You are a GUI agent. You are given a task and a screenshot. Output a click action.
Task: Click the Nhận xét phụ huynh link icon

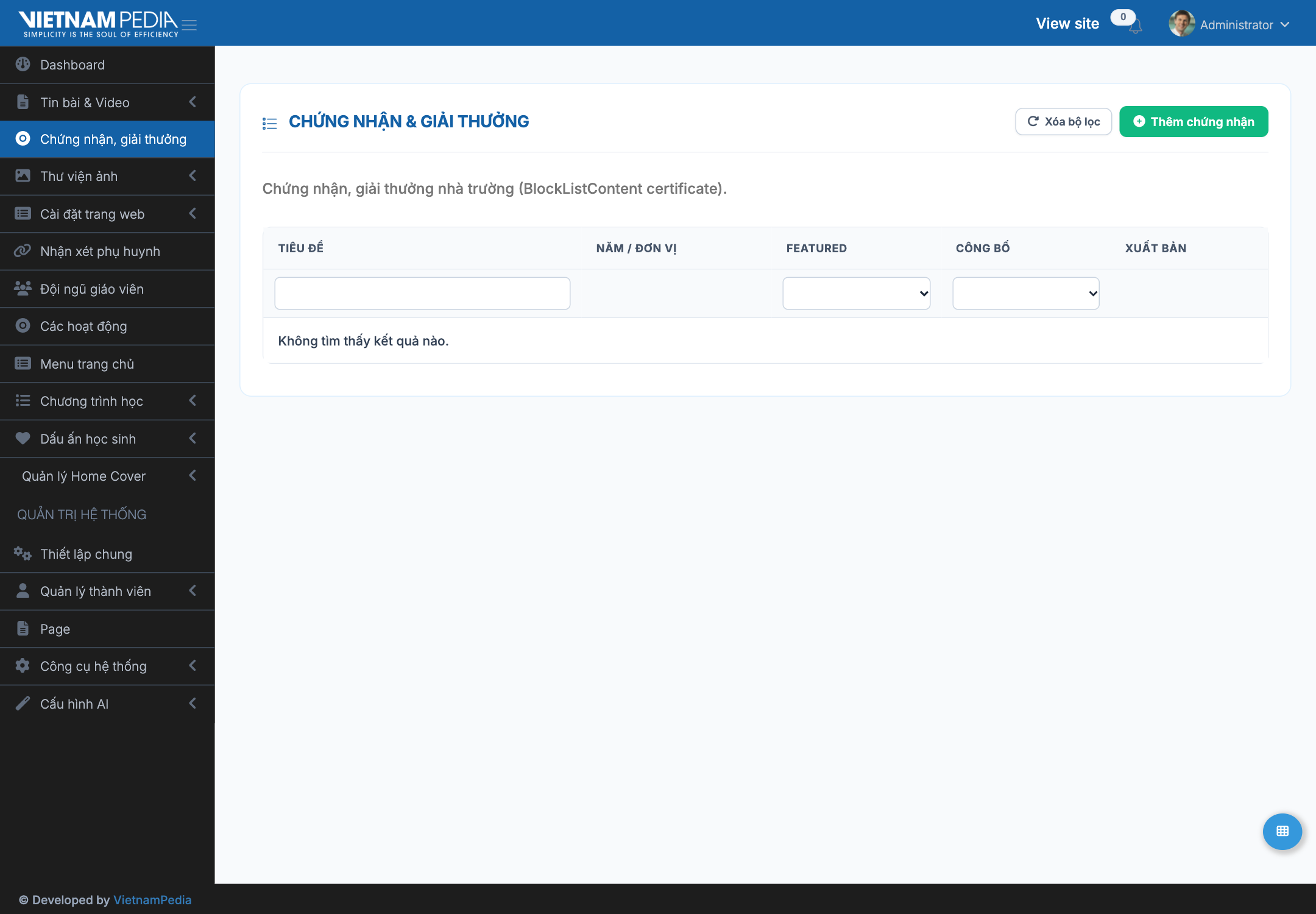coord(23,251)
